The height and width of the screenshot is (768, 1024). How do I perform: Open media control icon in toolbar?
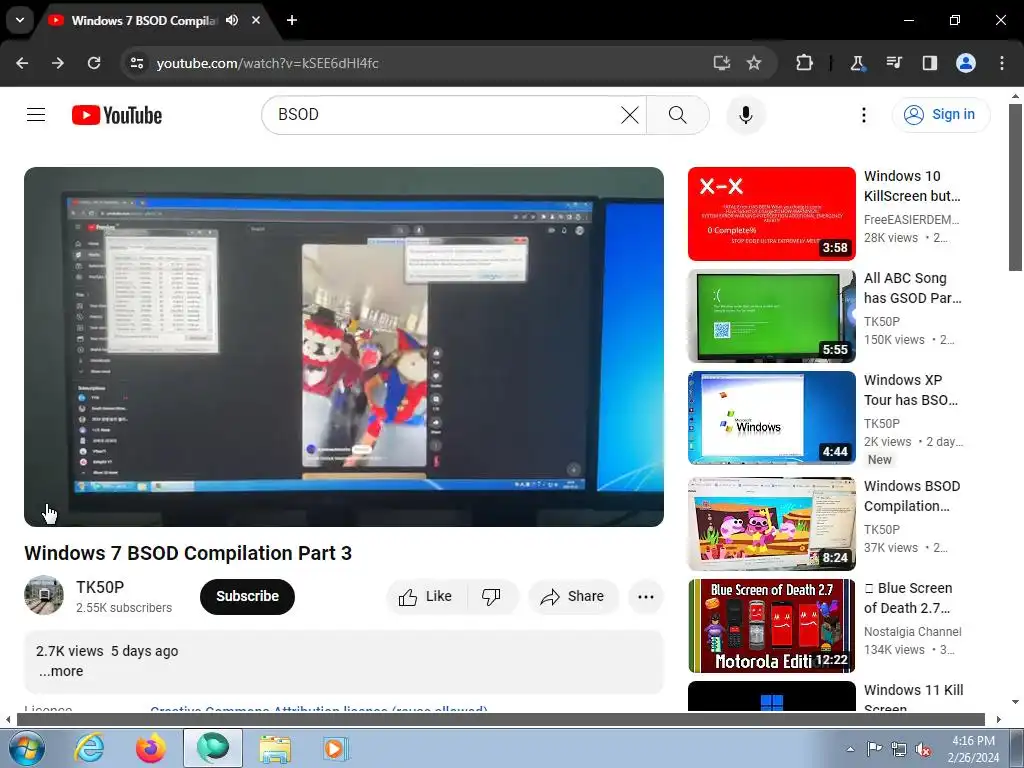[x=894, y=63]
